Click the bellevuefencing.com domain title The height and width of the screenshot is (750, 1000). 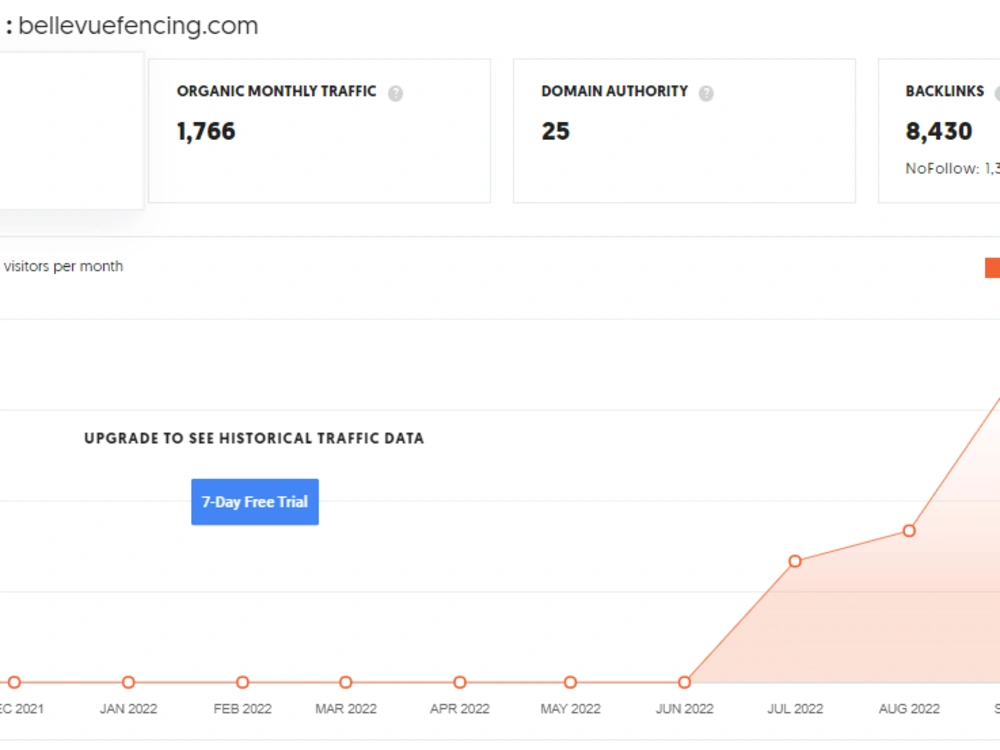138,26
